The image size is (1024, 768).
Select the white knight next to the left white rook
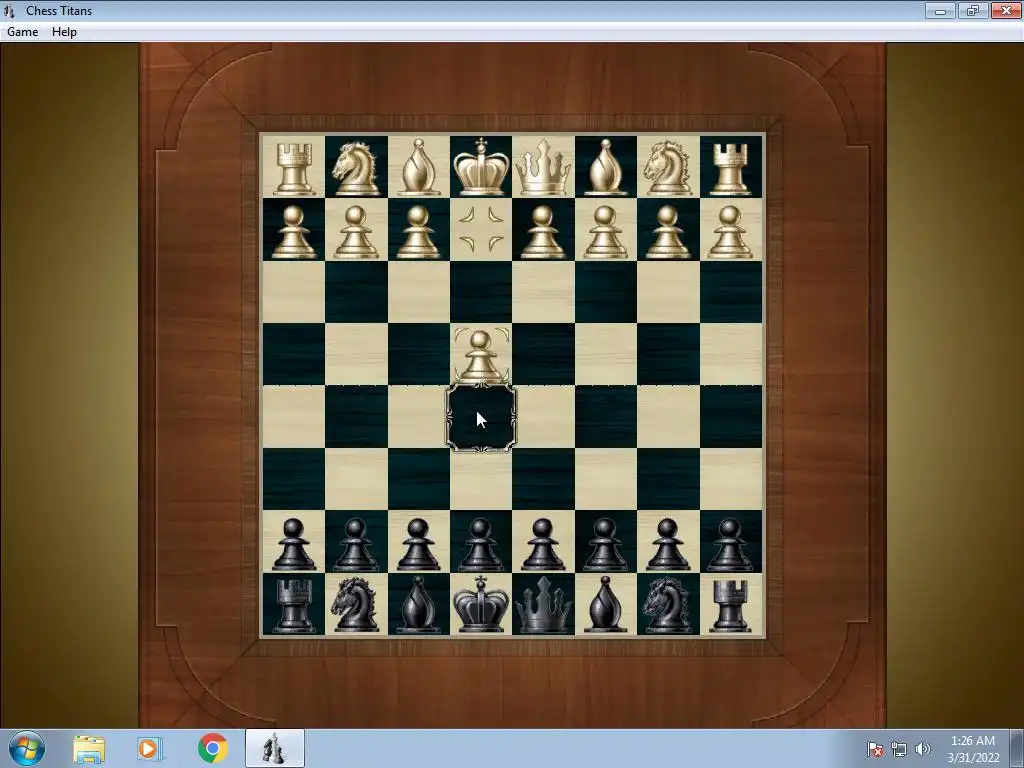tap(355, 168)
